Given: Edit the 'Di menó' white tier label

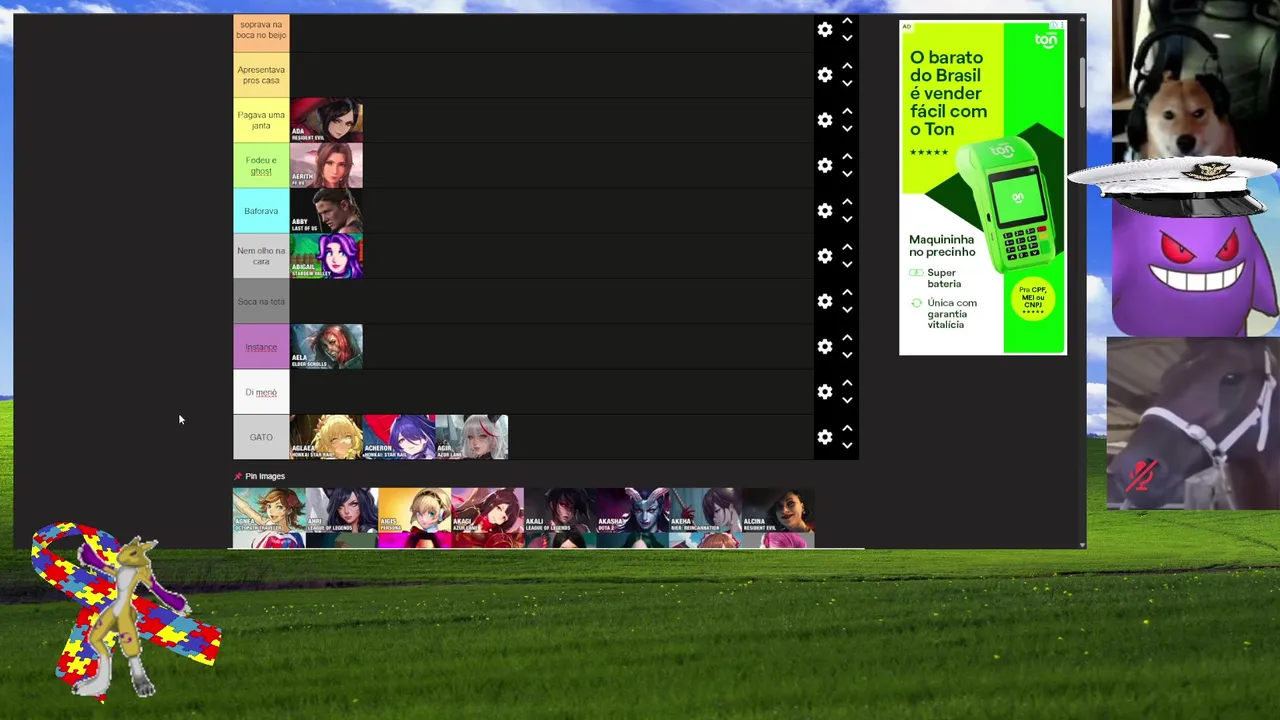Looking at the screenshot, I should pyautogui.click(x=261, y=392).
